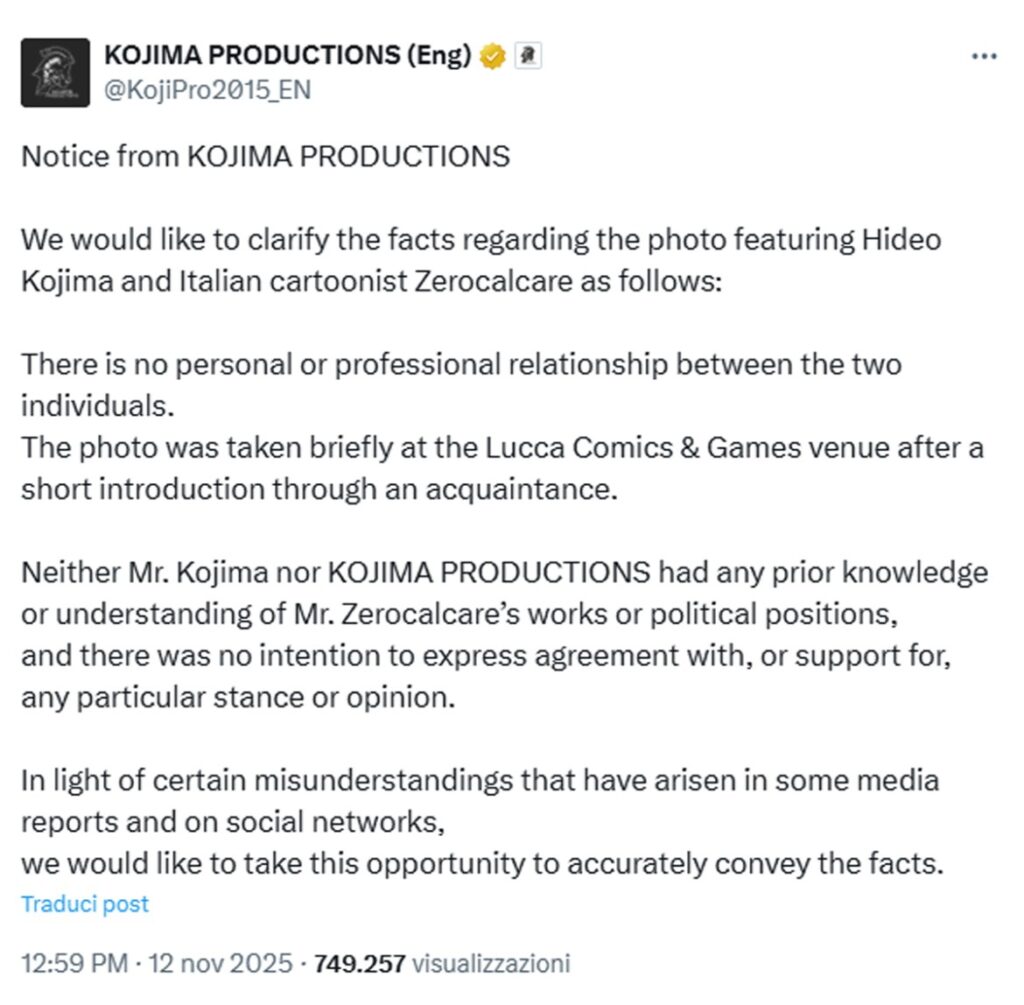Click the 12 nov 2025 date

[x=221, y=964]
